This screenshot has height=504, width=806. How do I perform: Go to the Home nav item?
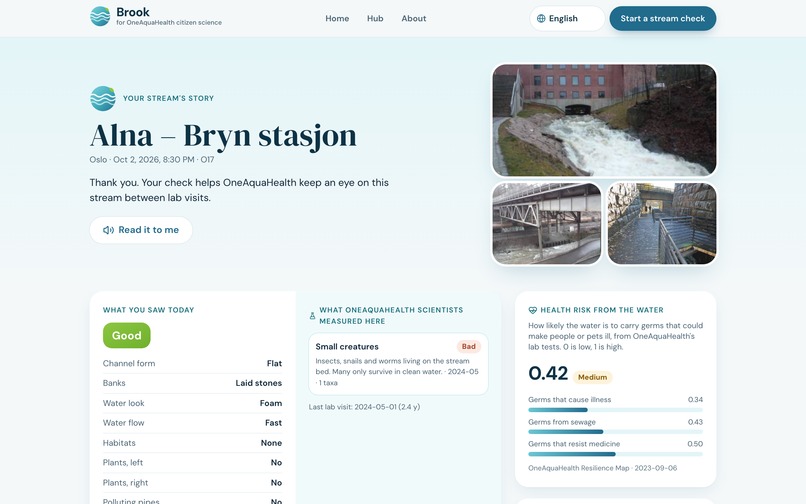pyautogui.click(x=337, y=19)
